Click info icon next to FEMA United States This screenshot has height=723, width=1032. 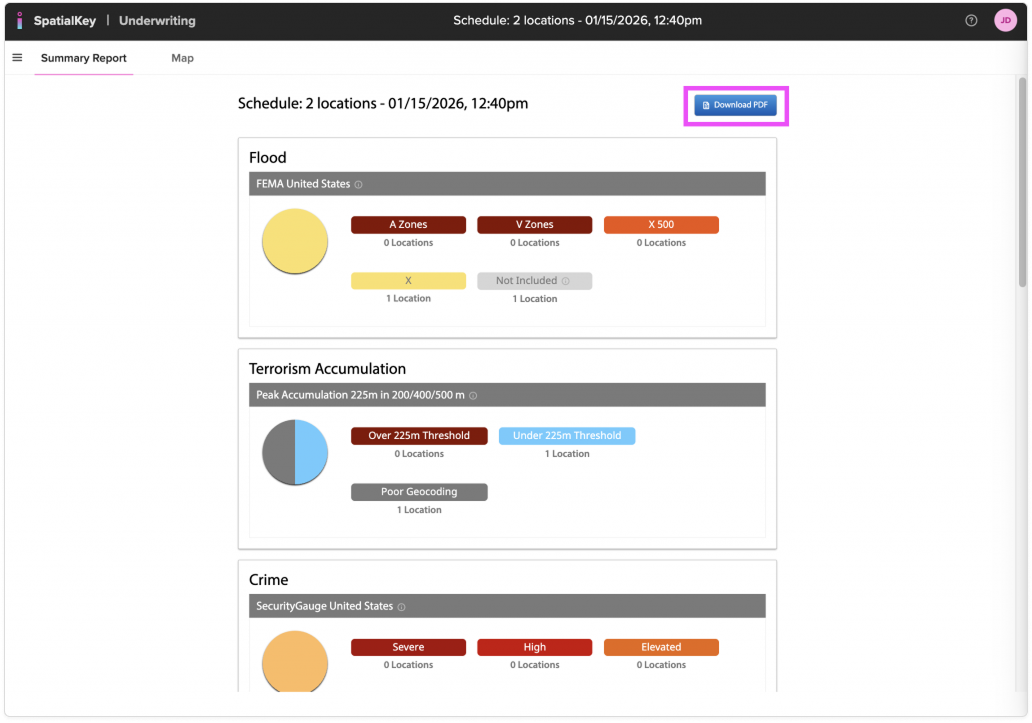[x=359, y=185]
